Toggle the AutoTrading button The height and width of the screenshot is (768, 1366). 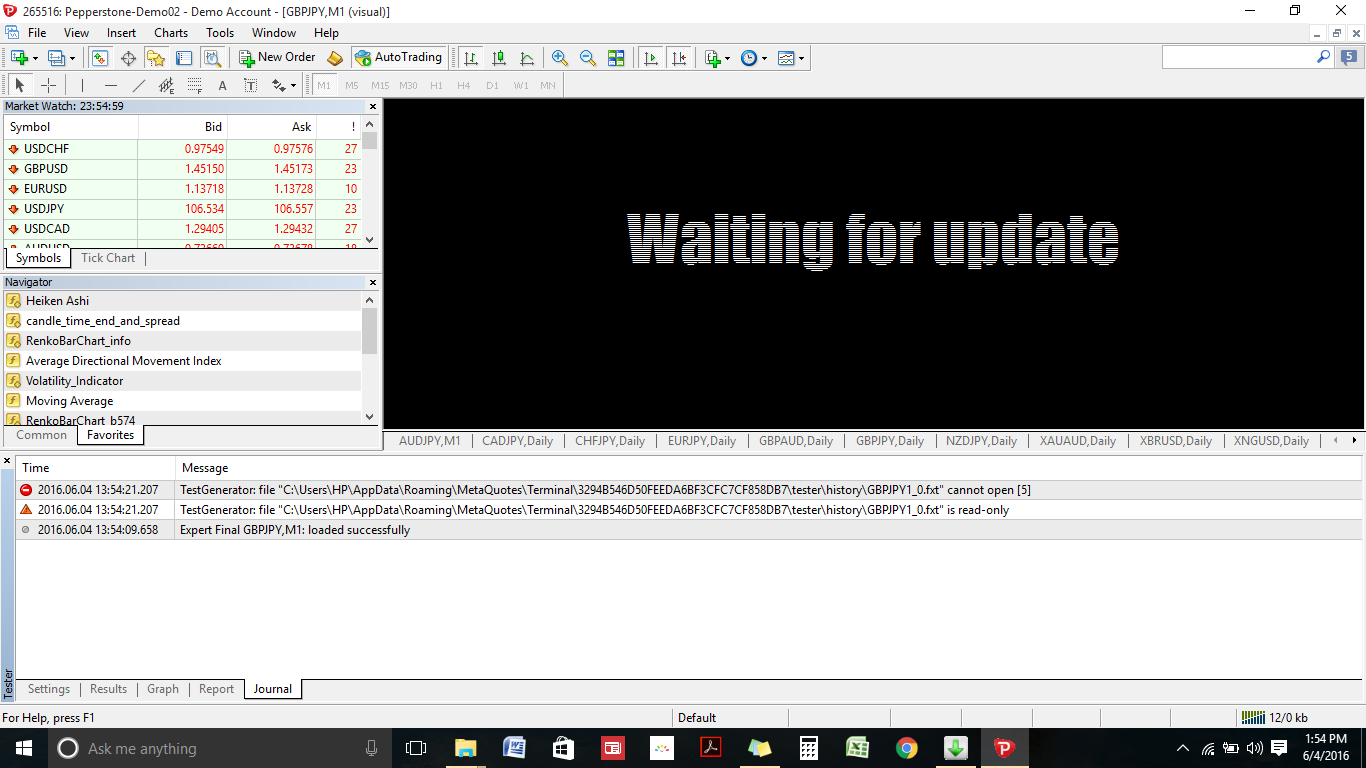399,58
